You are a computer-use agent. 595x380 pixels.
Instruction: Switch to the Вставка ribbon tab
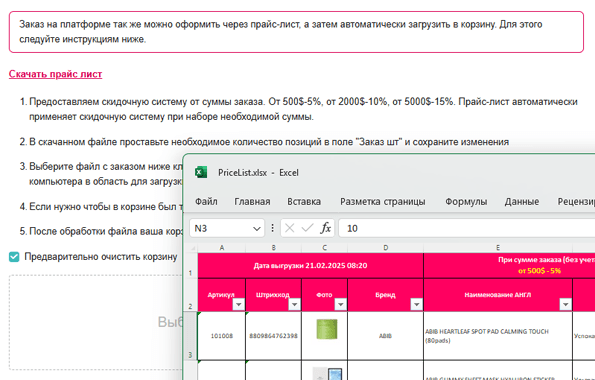tap(304, 202)
